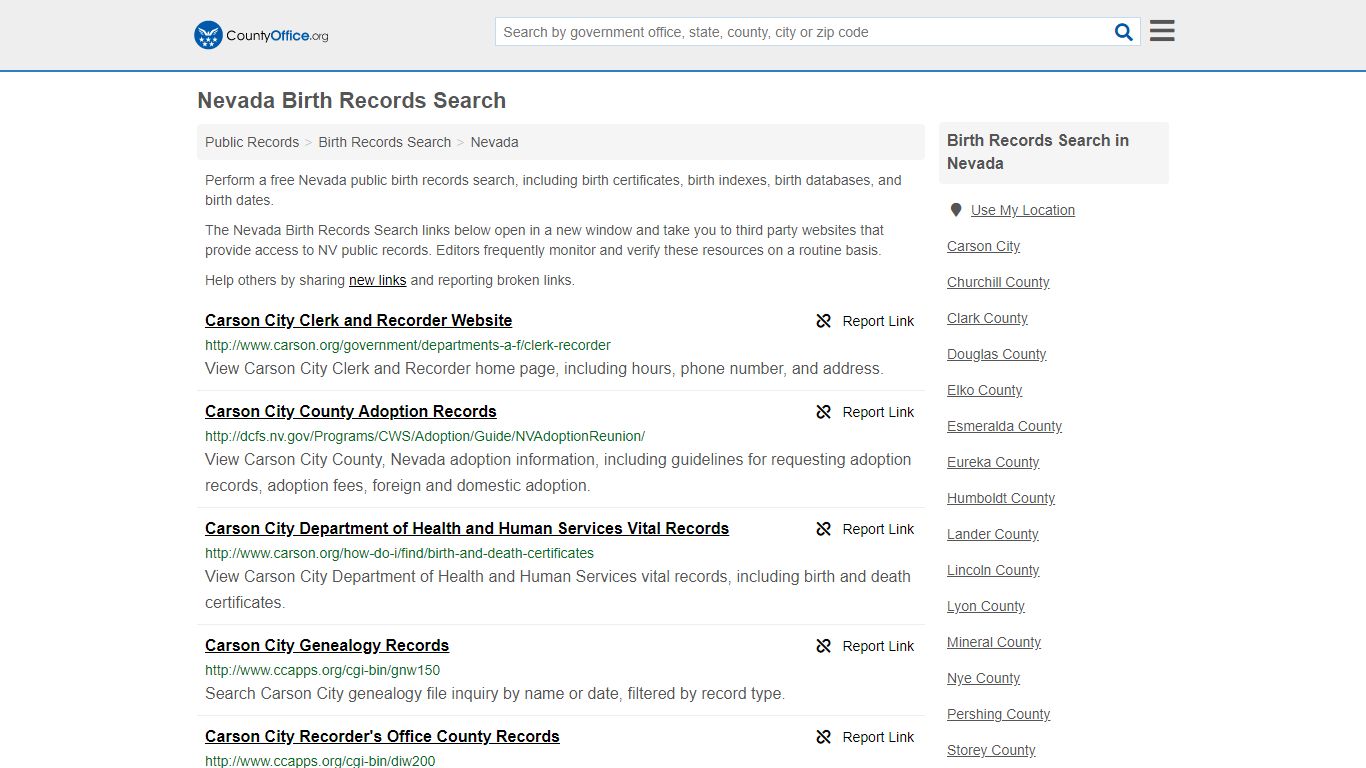Open Carson City Recorder's Office County Records title
Viewport: 1366px width, 768px height.
point(382,736)
